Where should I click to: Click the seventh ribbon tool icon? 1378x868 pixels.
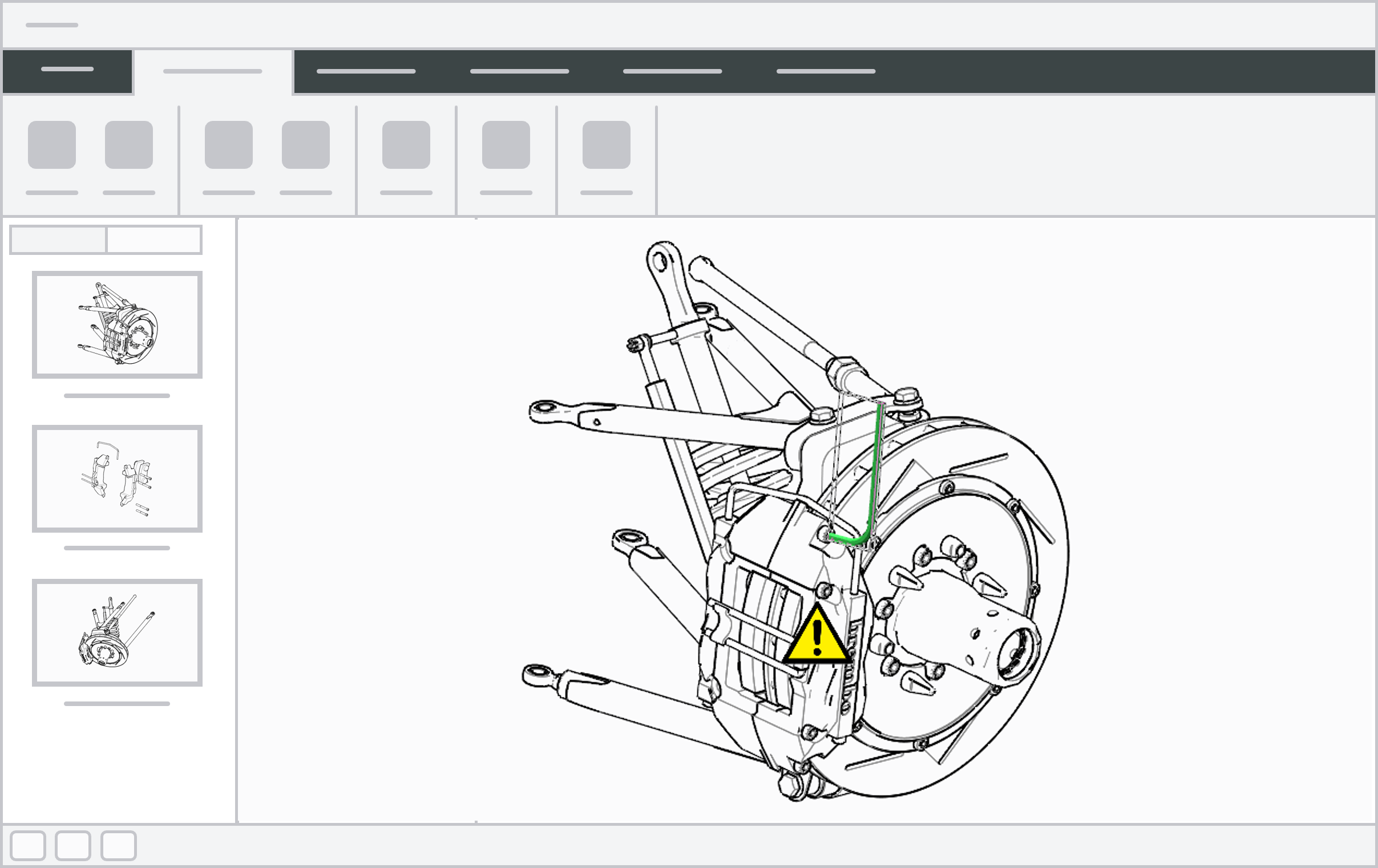click(606, 145)
